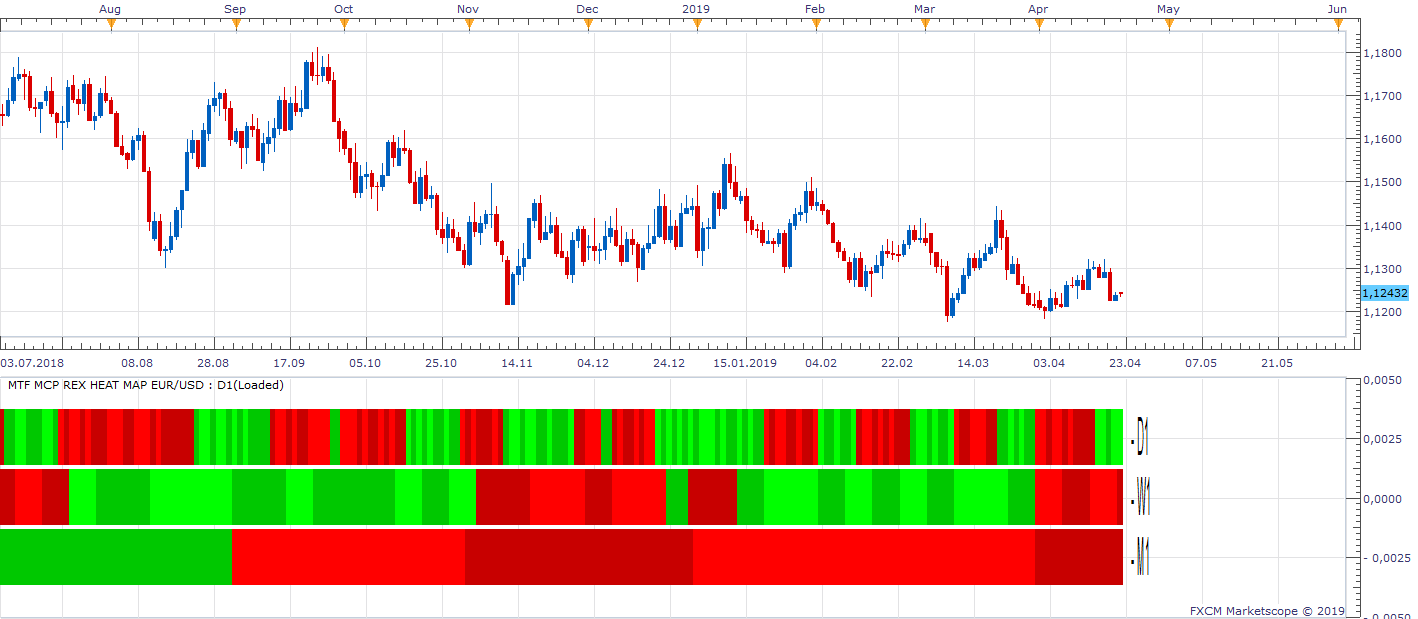Click the FXCM Marketscope © 2019 text
This screenshot has width=1418, height=619.
(1267, 611)
